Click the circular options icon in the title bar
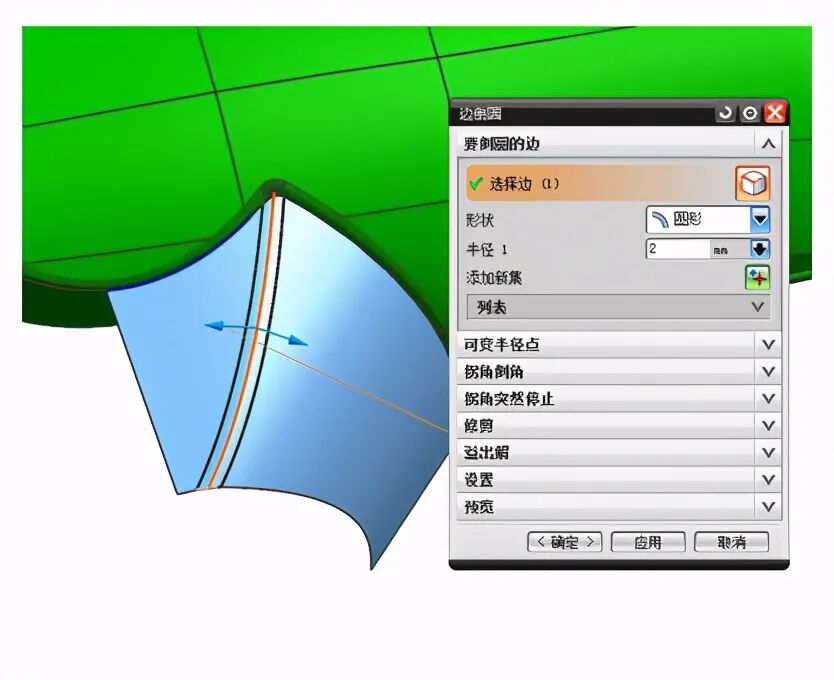834x680 pixels. click(x=752, y=112)
